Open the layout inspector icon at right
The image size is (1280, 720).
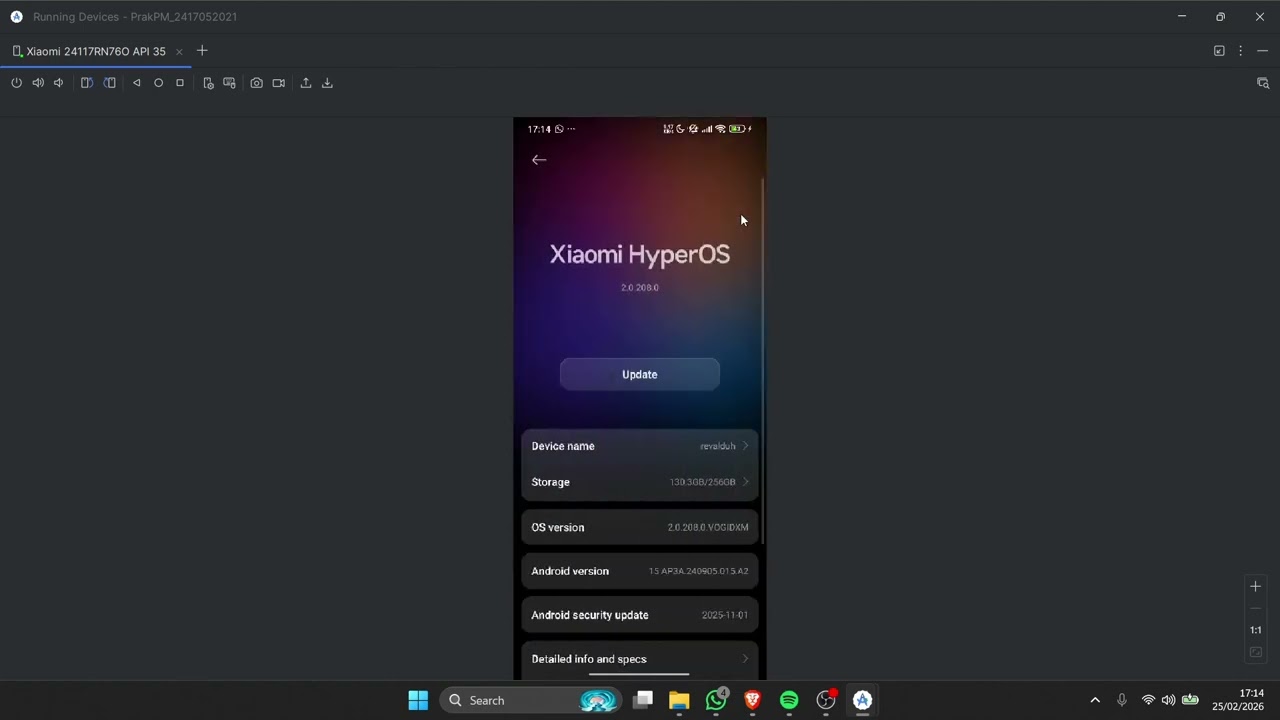click(1263, 83)
